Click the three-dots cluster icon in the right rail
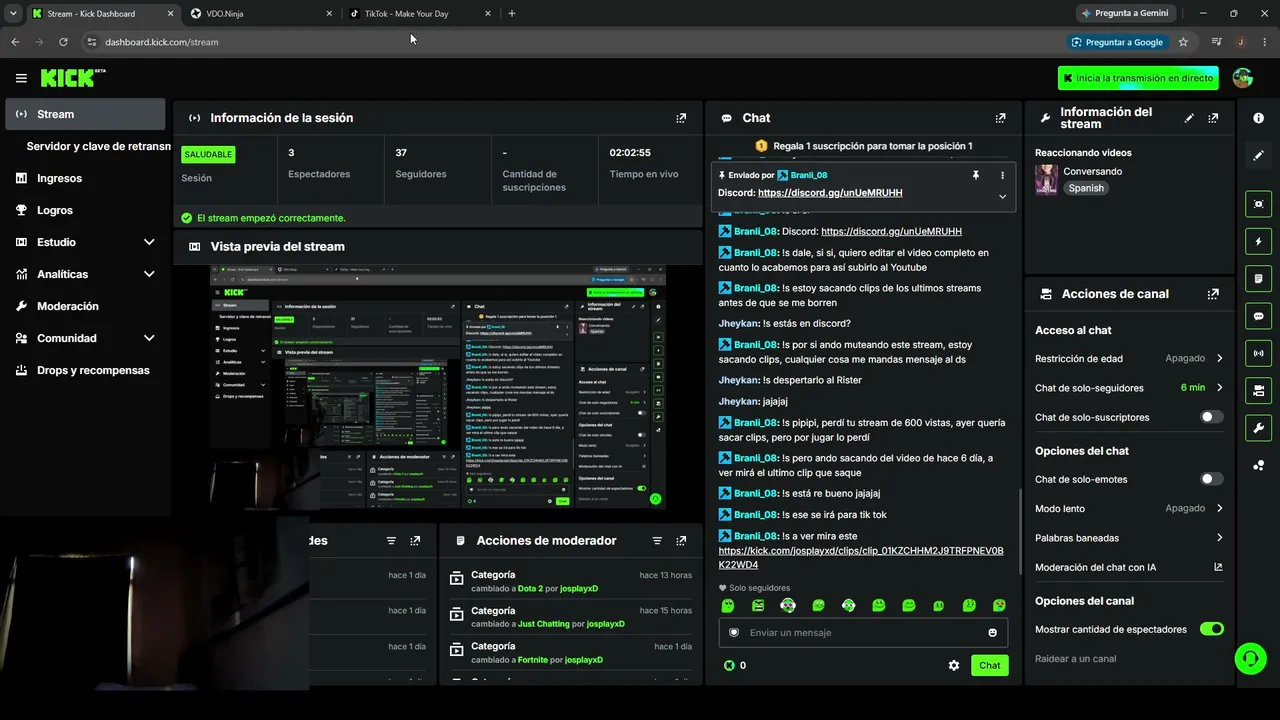Screen dimensions: 1280x720 (x=1258, y=465)
